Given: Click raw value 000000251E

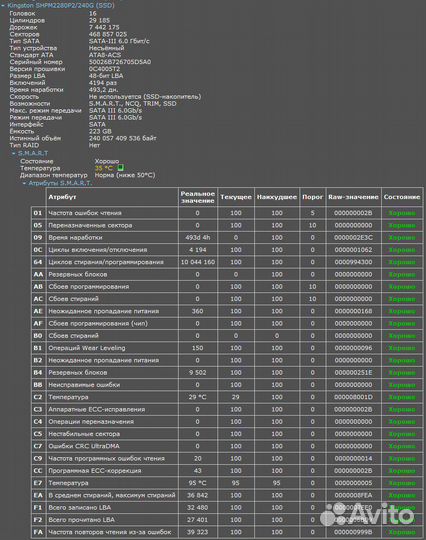Looking at the screenshot, I should tap(353, 372).
